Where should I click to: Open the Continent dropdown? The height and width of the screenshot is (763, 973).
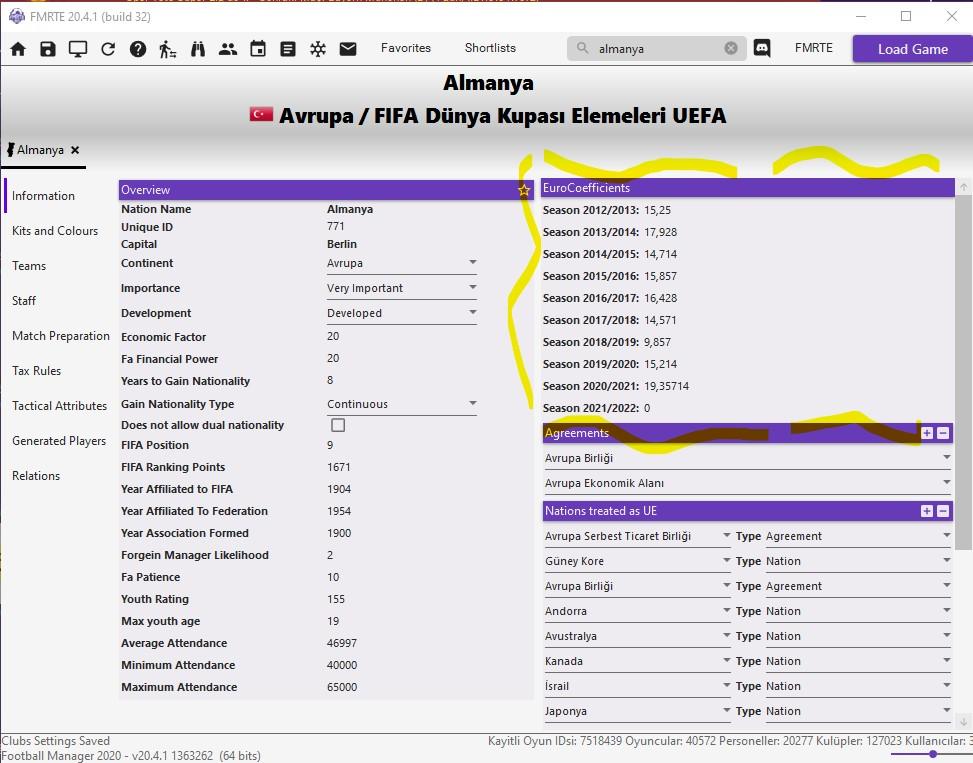(401, 263)
